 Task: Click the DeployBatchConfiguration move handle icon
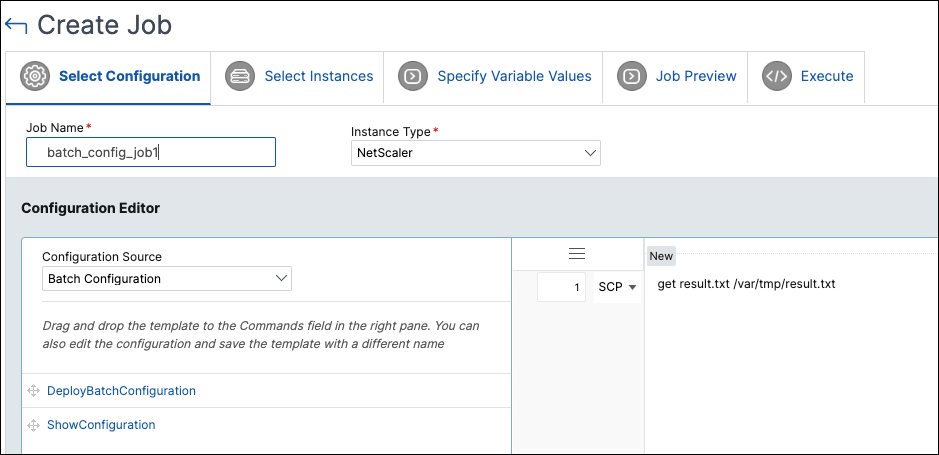point(34,391)
